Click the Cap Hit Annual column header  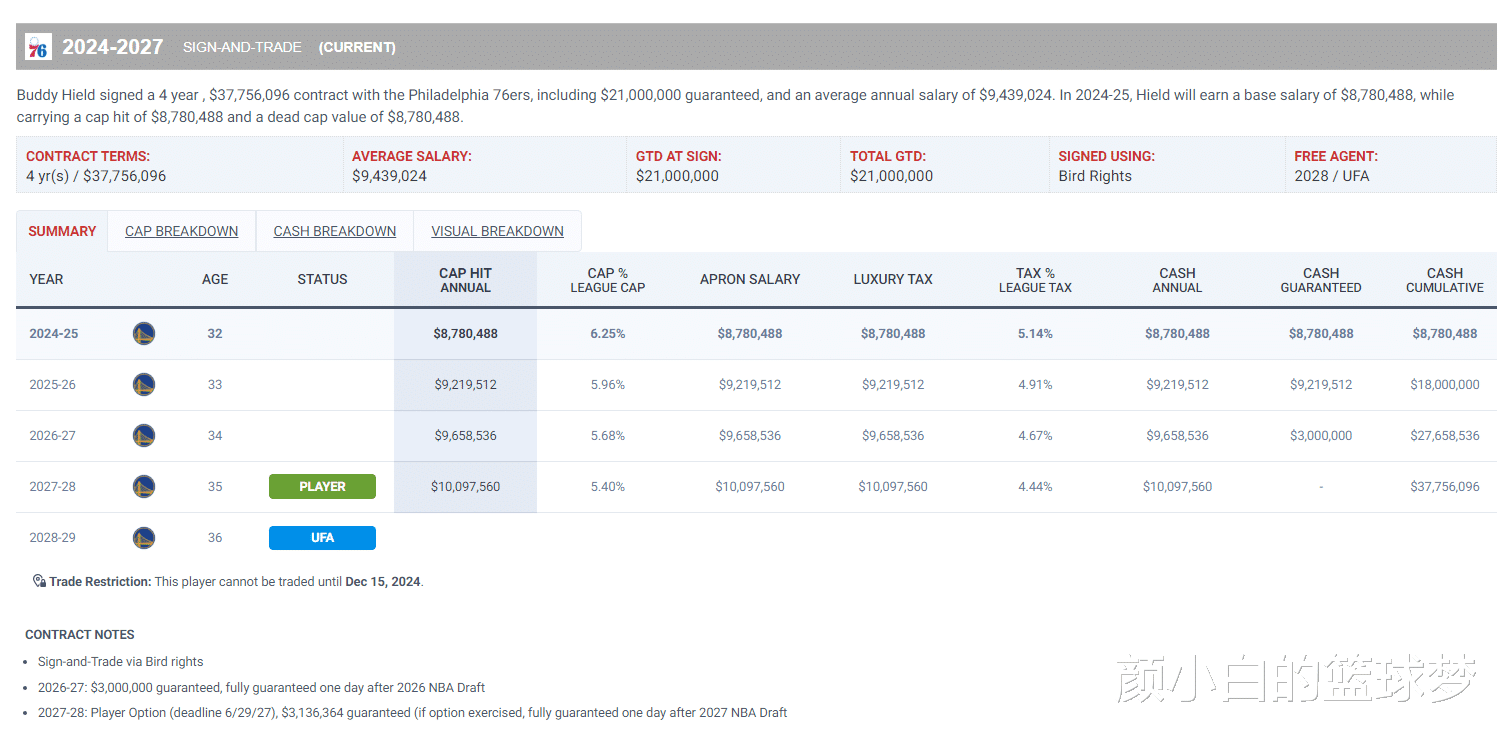(465, 280)
